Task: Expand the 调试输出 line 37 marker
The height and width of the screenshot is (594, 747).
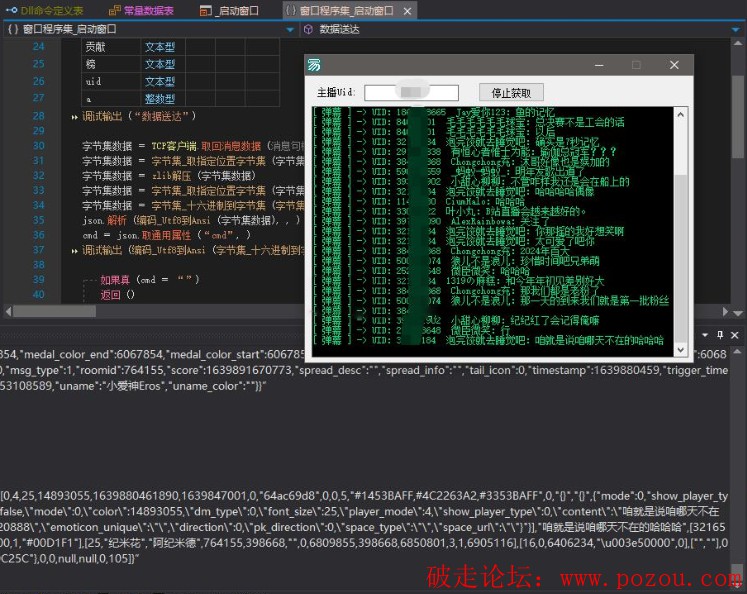Action: [74, 251]
